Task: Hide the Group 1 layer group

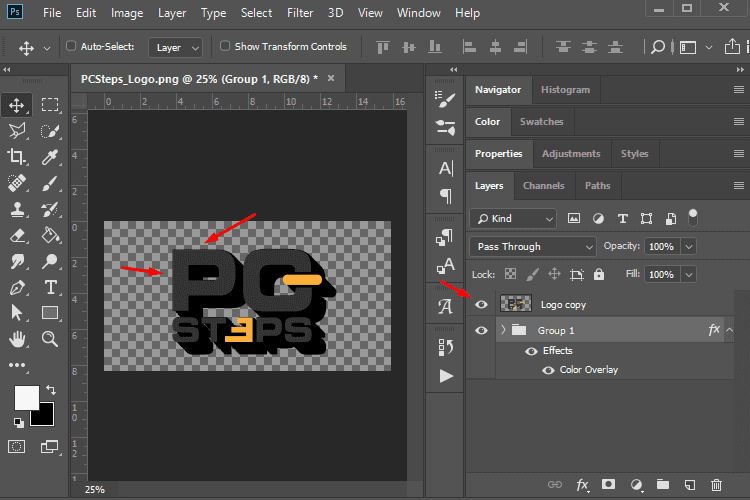Action: (481, 330)
